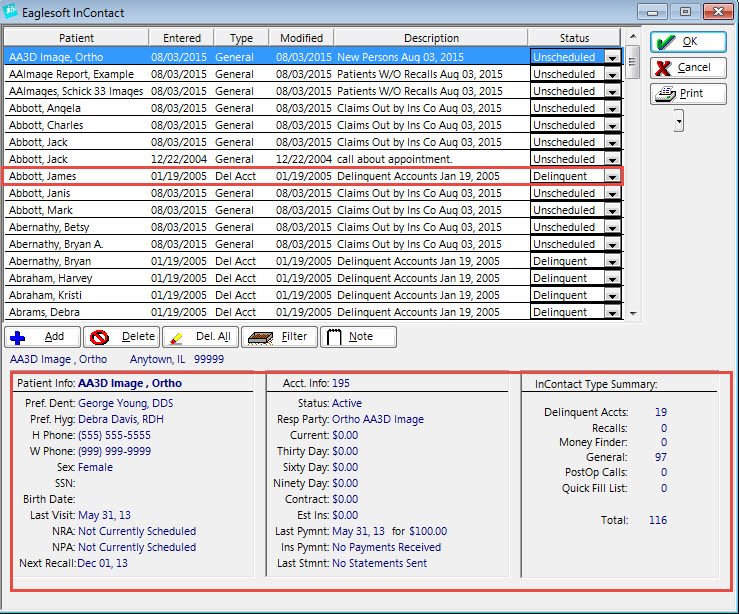
Task: Click the list scrollbar down arrow
Action: coord(633,313)
